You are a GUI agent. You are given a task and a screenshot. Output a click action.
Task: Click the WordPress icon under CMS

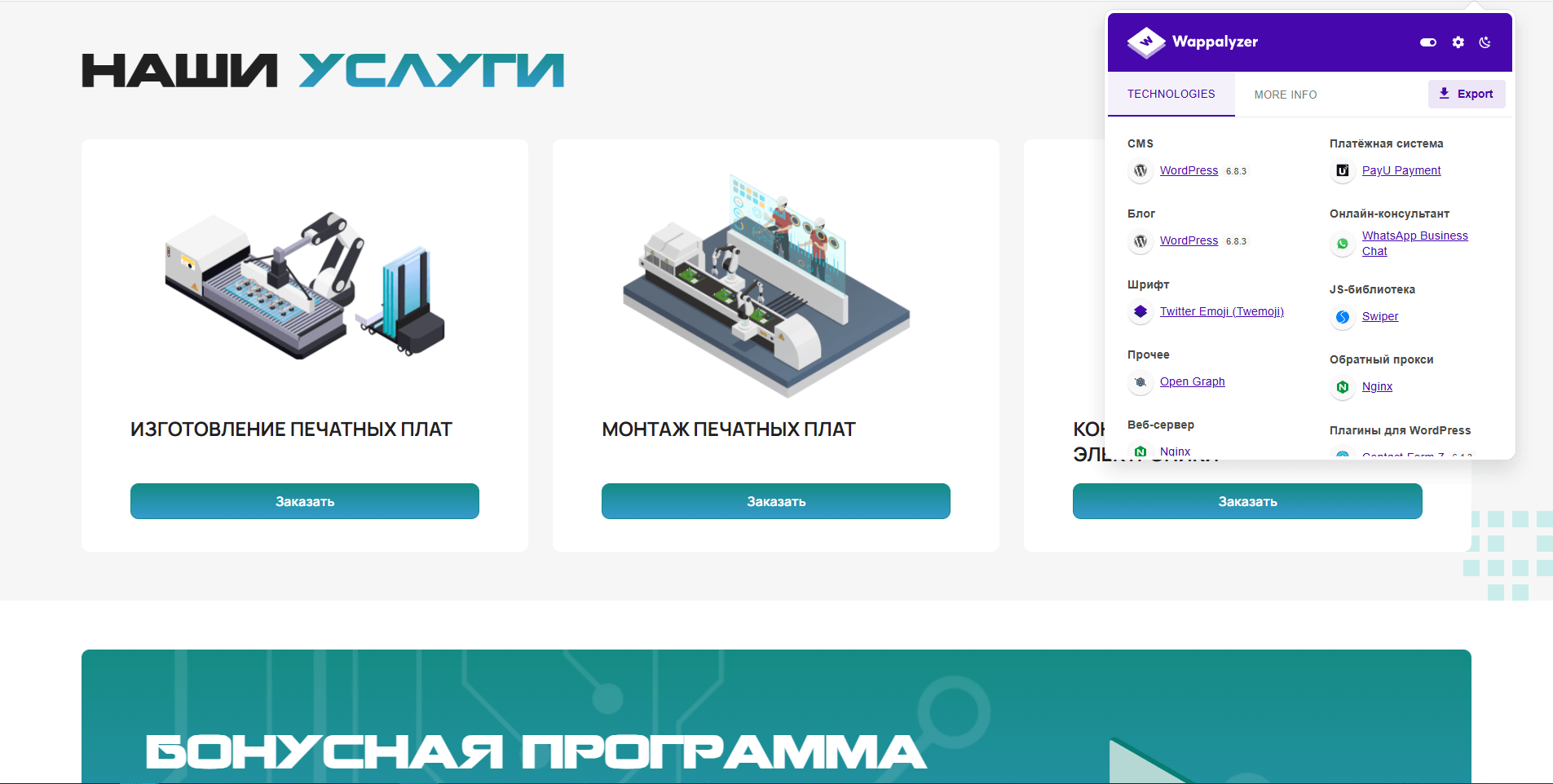[1140, 171]
